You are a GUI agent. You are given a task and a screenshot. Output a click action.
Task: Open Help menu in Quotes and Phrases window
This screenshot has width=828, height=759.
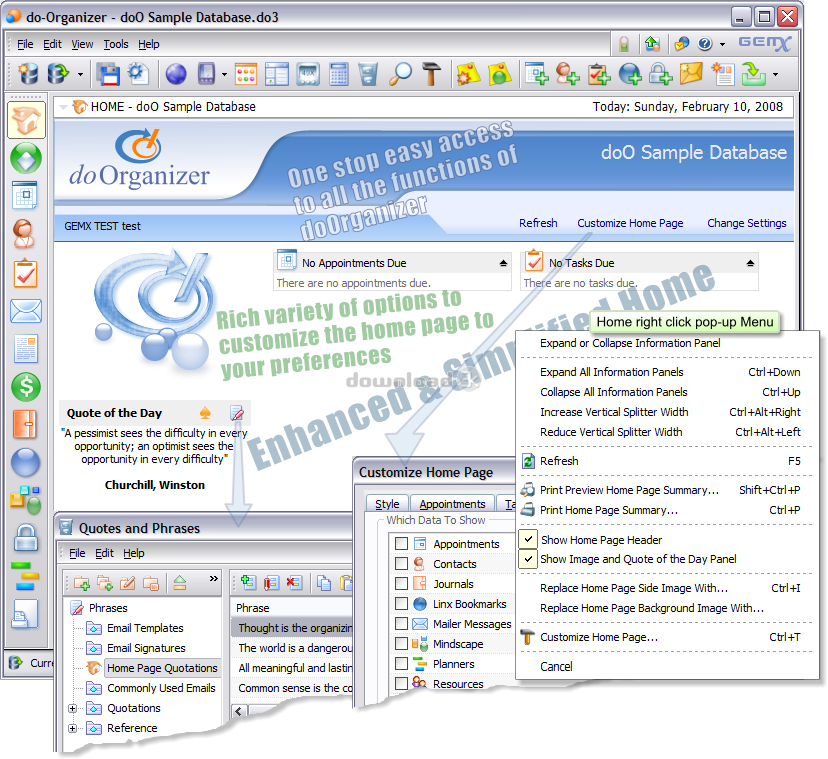(134, 553)
